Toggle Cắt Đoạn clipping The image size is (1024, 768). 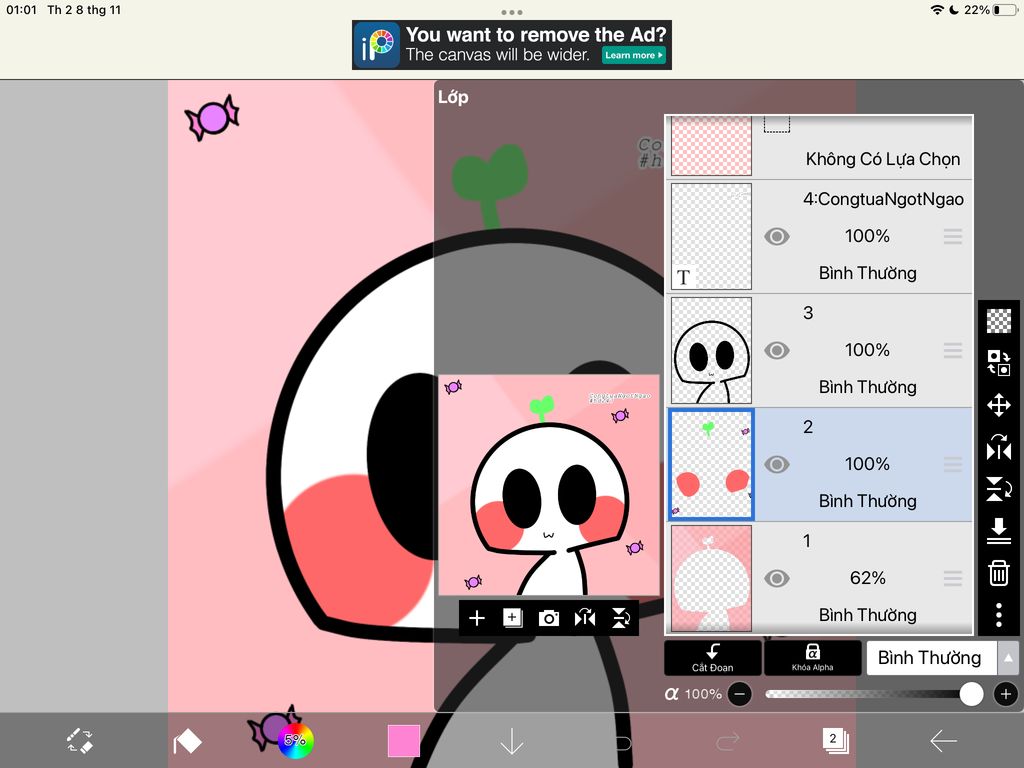712,657
